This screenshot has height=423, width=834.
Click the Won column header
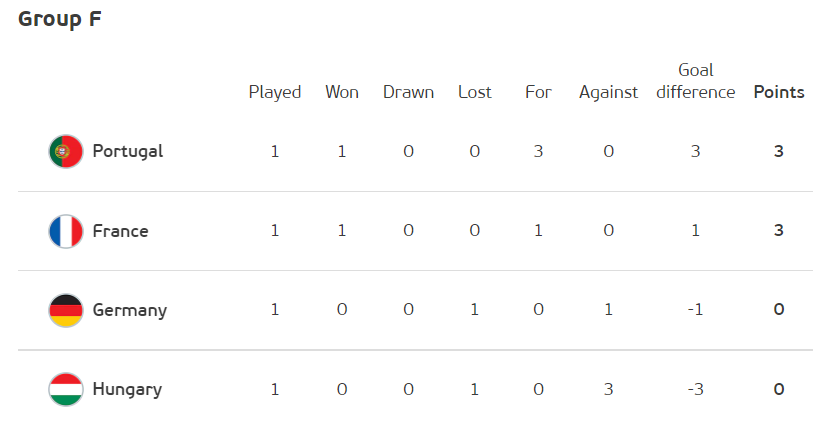tap(342, 92)
